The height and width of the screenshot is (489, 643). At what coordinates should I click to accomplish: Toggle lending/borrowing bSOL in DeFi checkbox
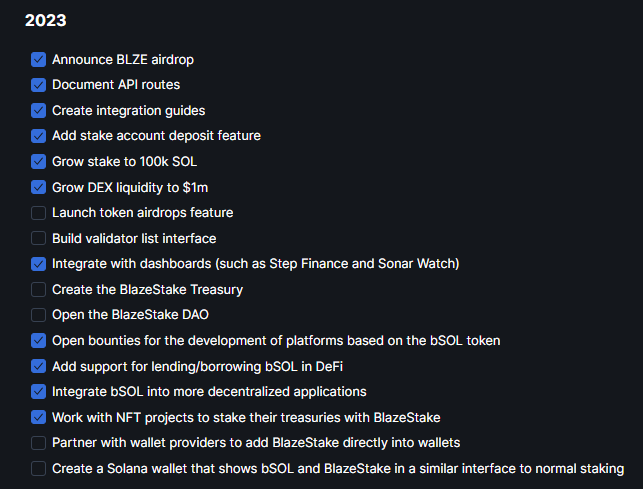click(x=38, y=366)
